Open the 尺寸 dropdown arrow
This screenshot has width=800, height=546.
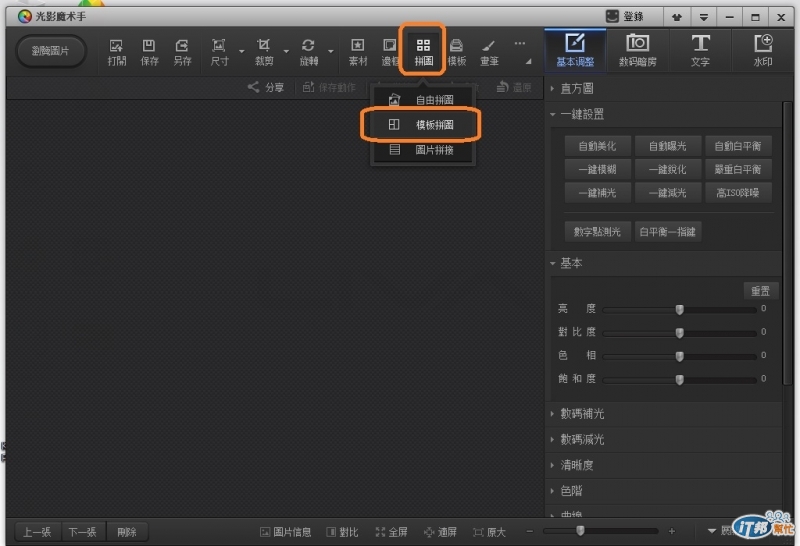(242, 52)
